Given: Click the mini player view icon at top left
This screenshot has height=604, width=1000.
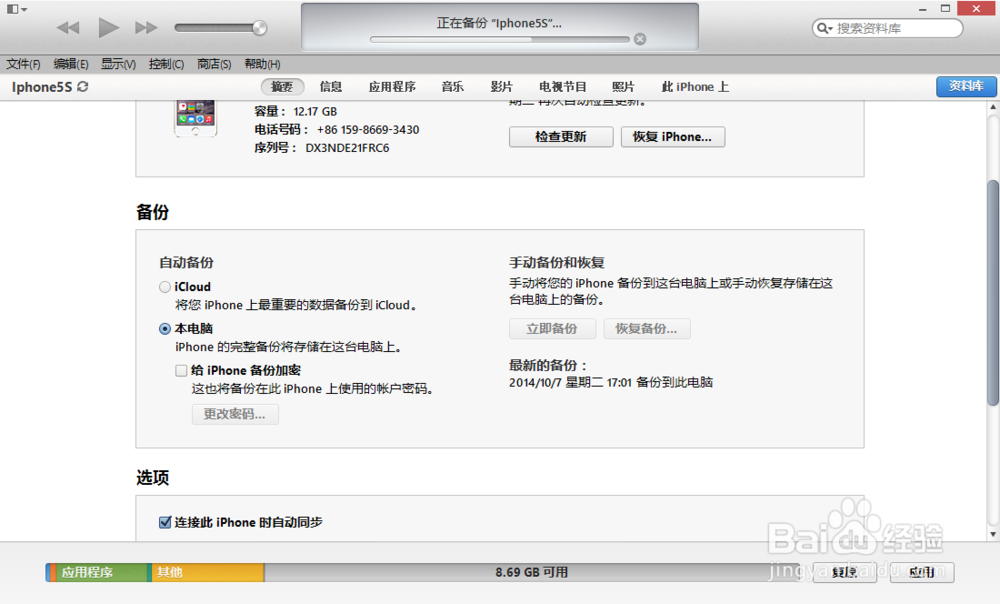Looking at the screenshot, I should pyautogui.click(x=12, y=8).
